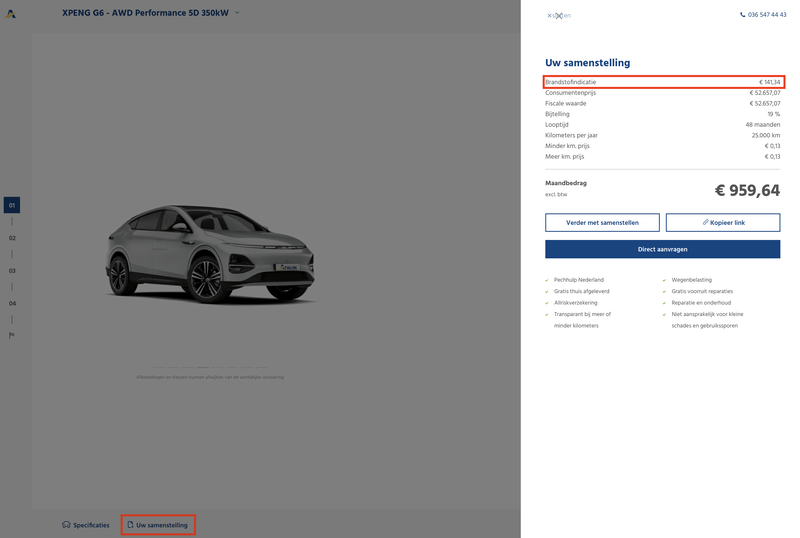Click the 'Minder km. prijs' row label

point(567,146)
